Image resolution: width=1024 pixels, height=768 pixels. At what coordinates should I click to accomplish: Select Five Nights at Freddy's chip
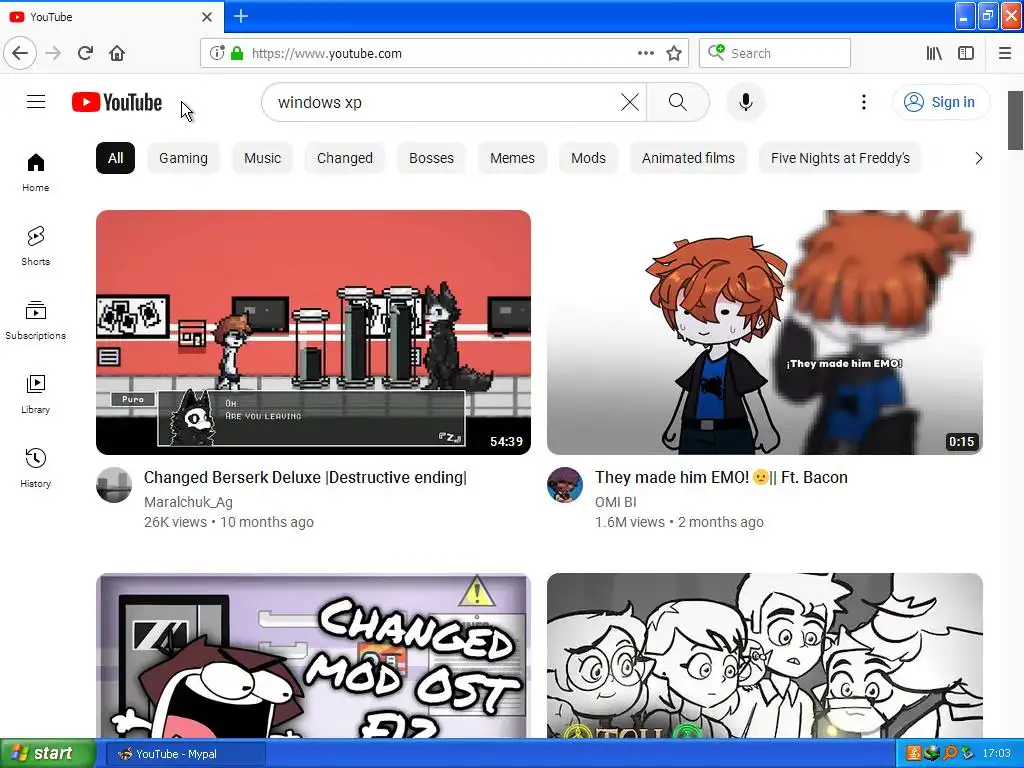coord(840,158)
